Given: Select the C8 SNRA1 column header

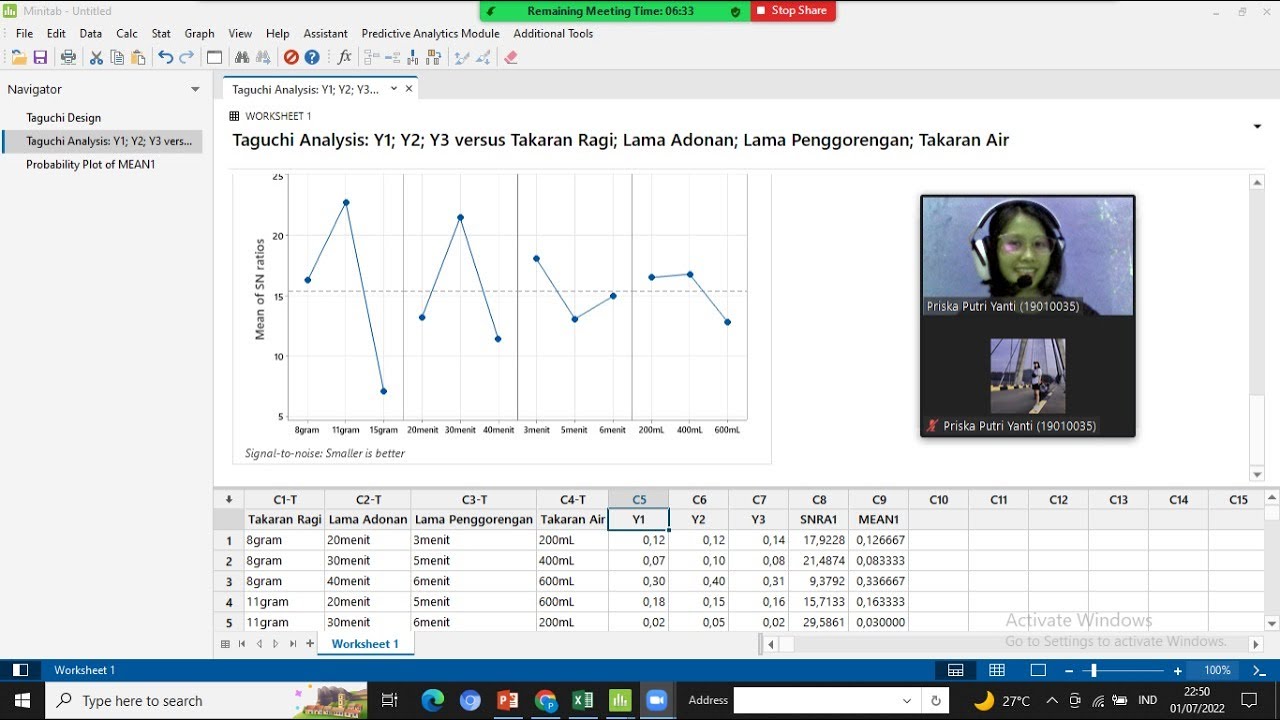Looking at the screenshot, I should point(819,500).
